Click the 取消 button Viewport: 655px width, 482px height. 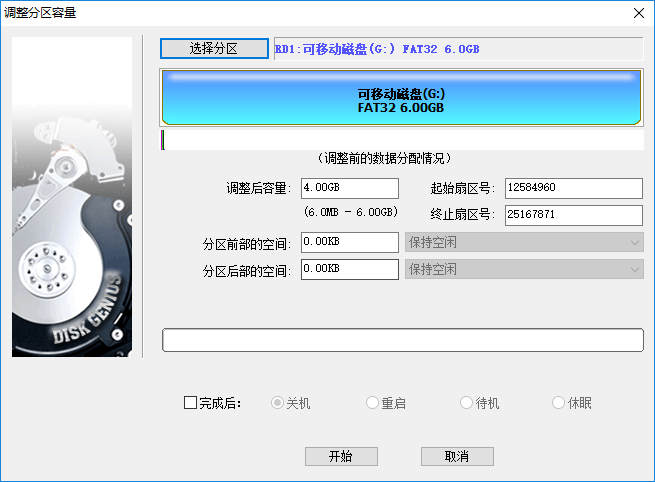[x=457, y=456]
